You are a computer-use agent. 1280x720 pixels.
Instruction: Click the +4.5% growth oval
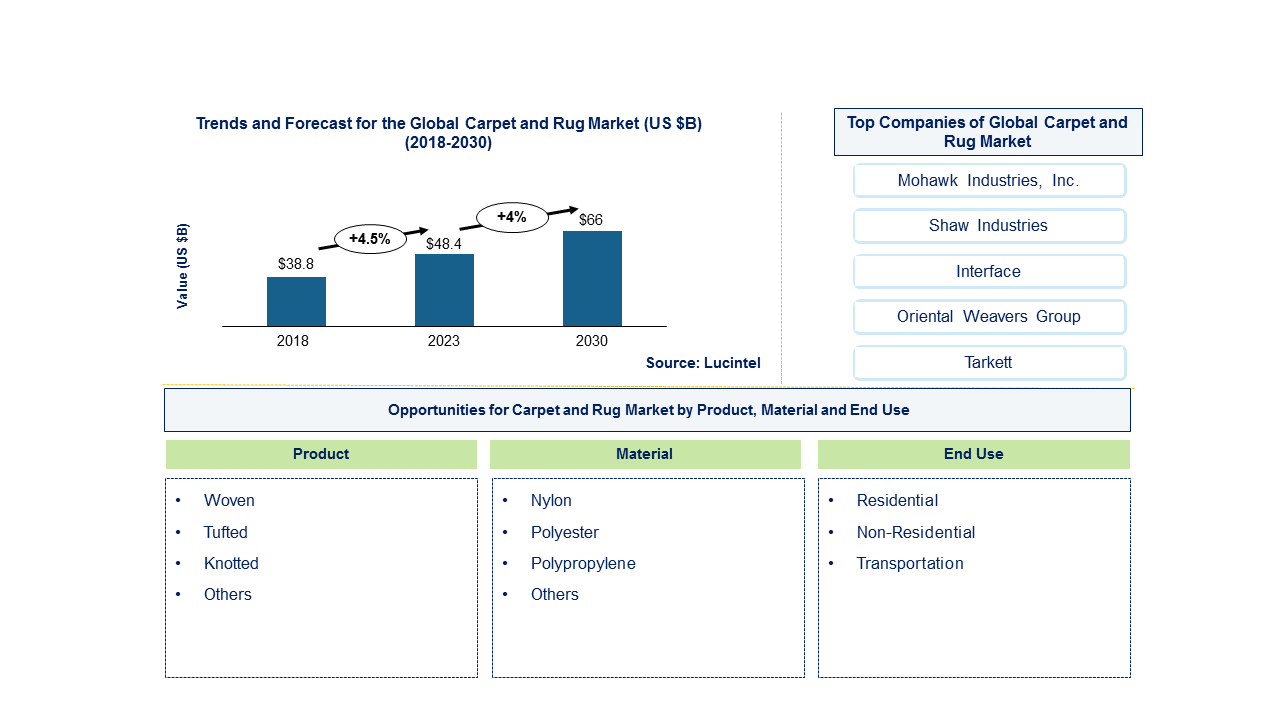point(370,239)
